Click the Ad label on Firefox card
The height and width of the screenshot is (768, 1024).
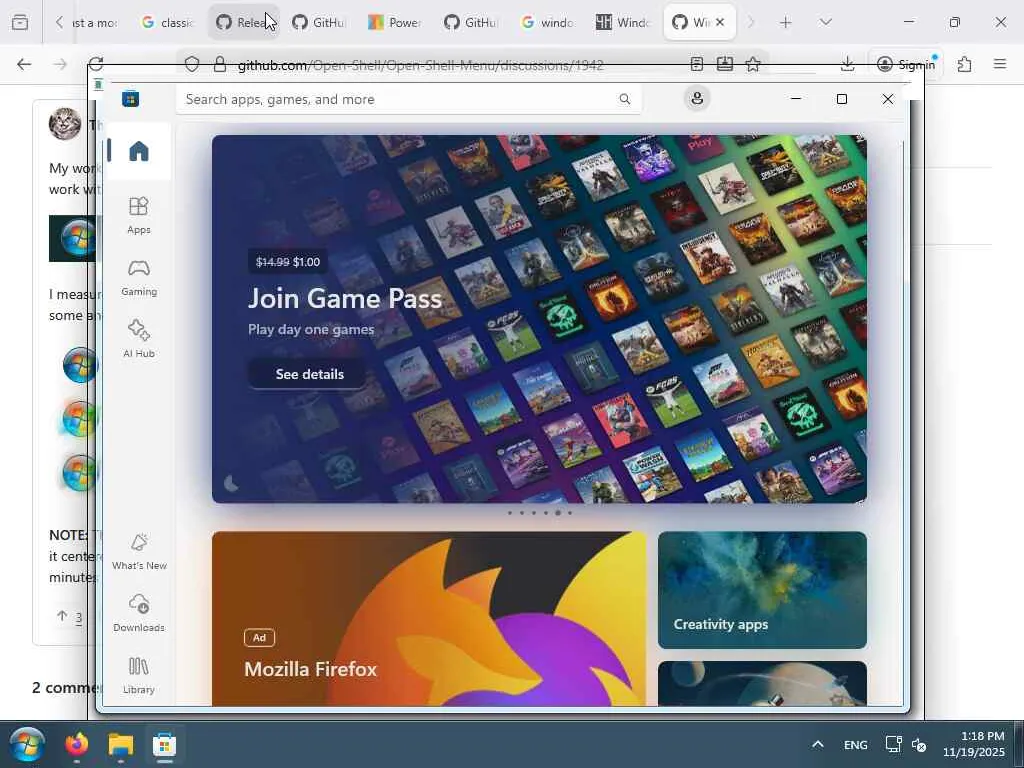pos(259,637)
